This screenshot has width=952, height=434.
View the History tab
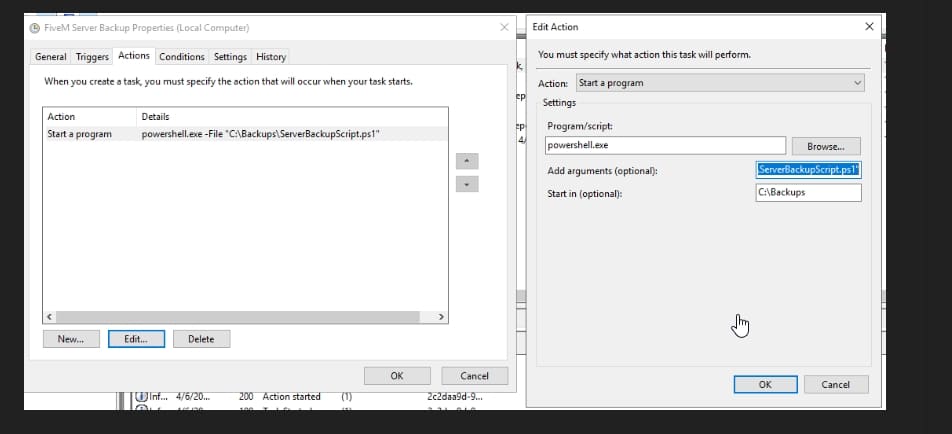click(x=270, y=57)
